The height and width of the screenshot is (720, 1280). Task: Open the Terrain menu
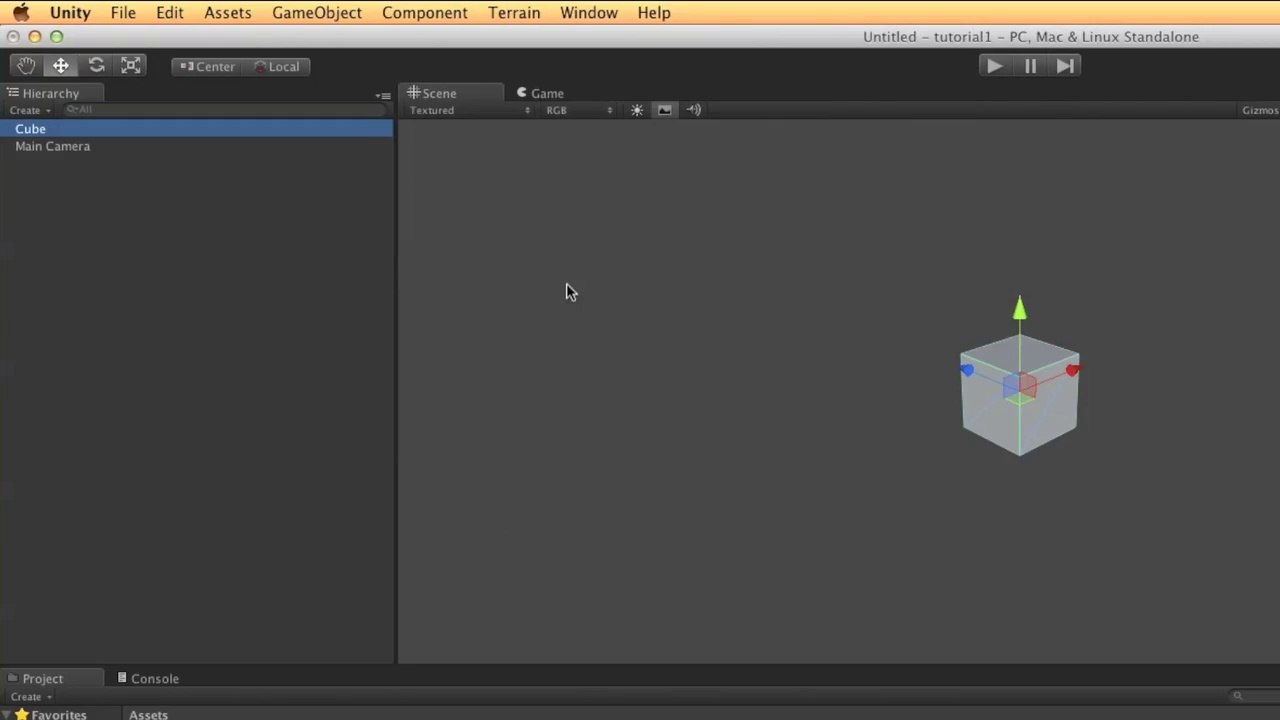click(x=514, y=13)
